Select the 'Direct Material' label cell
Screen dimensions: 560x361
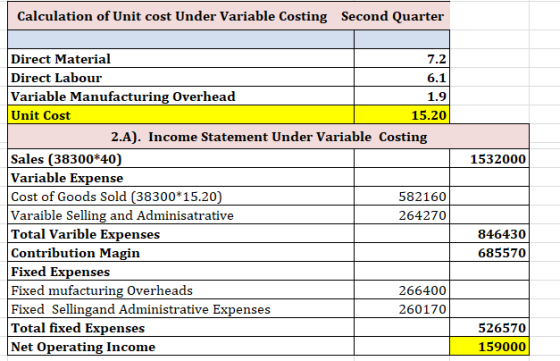tap(181, 59)
